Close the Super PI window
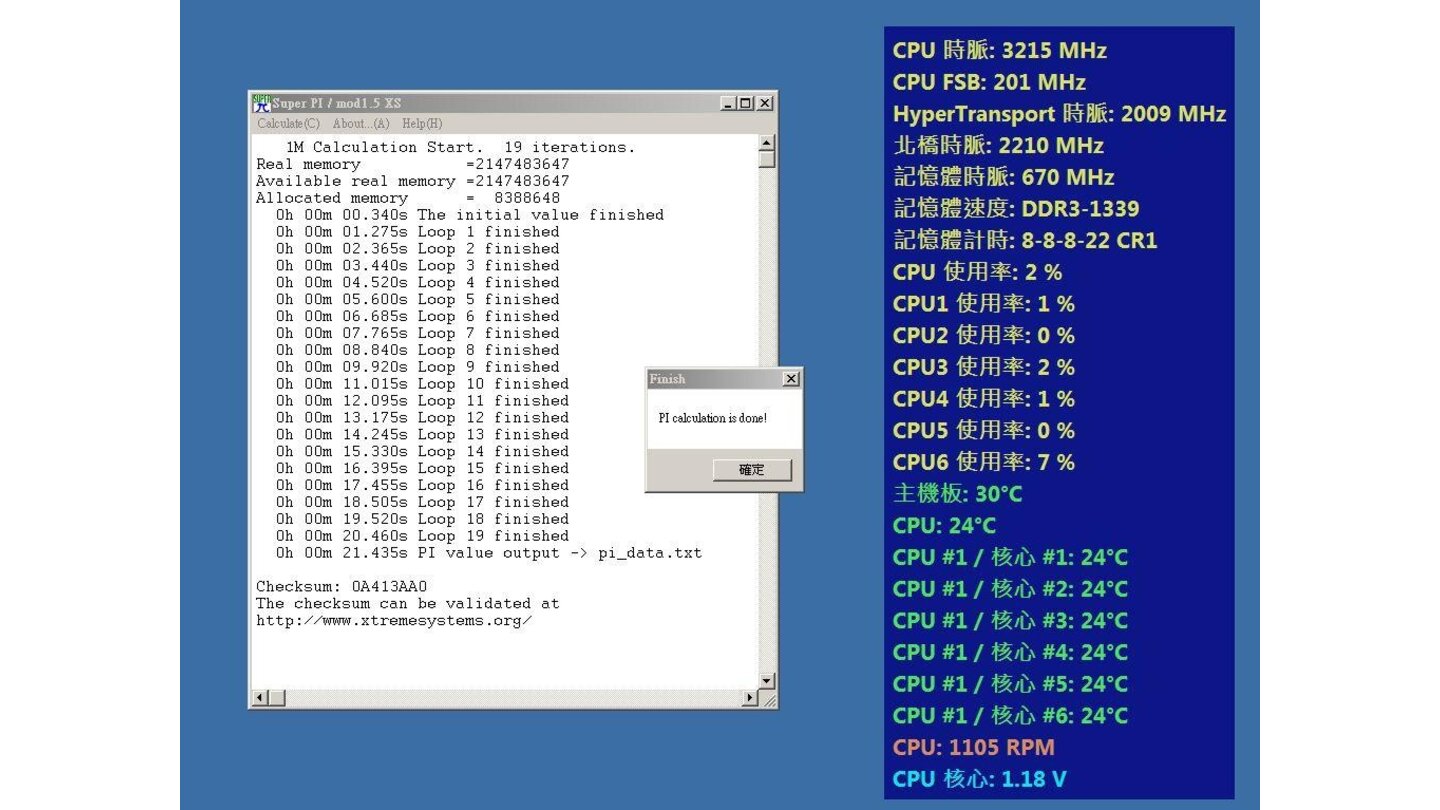Viewport: 1440px width, 810px height. [x=764, y=103]
